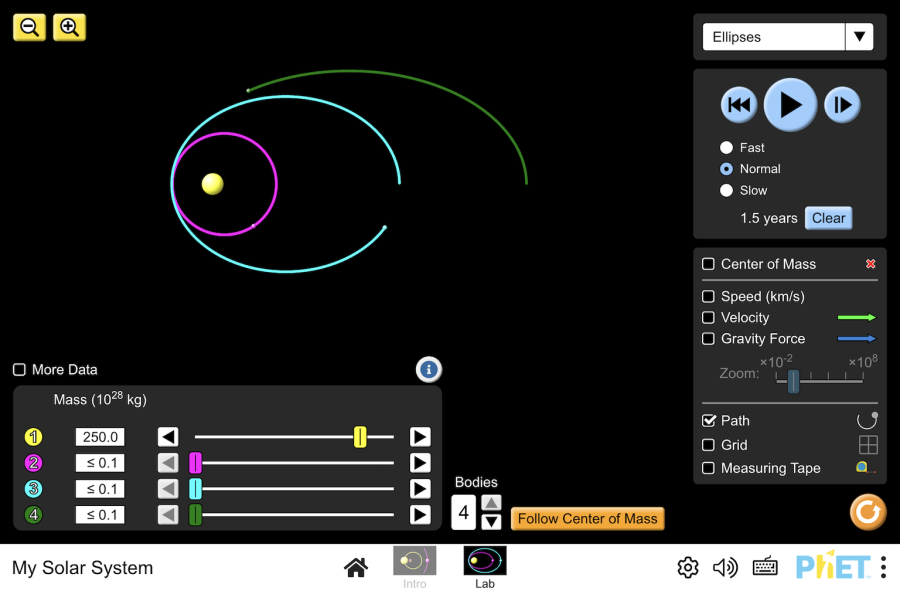Rewind simulation with the restart button
900x591 pixels.
[x=739, y=105]
